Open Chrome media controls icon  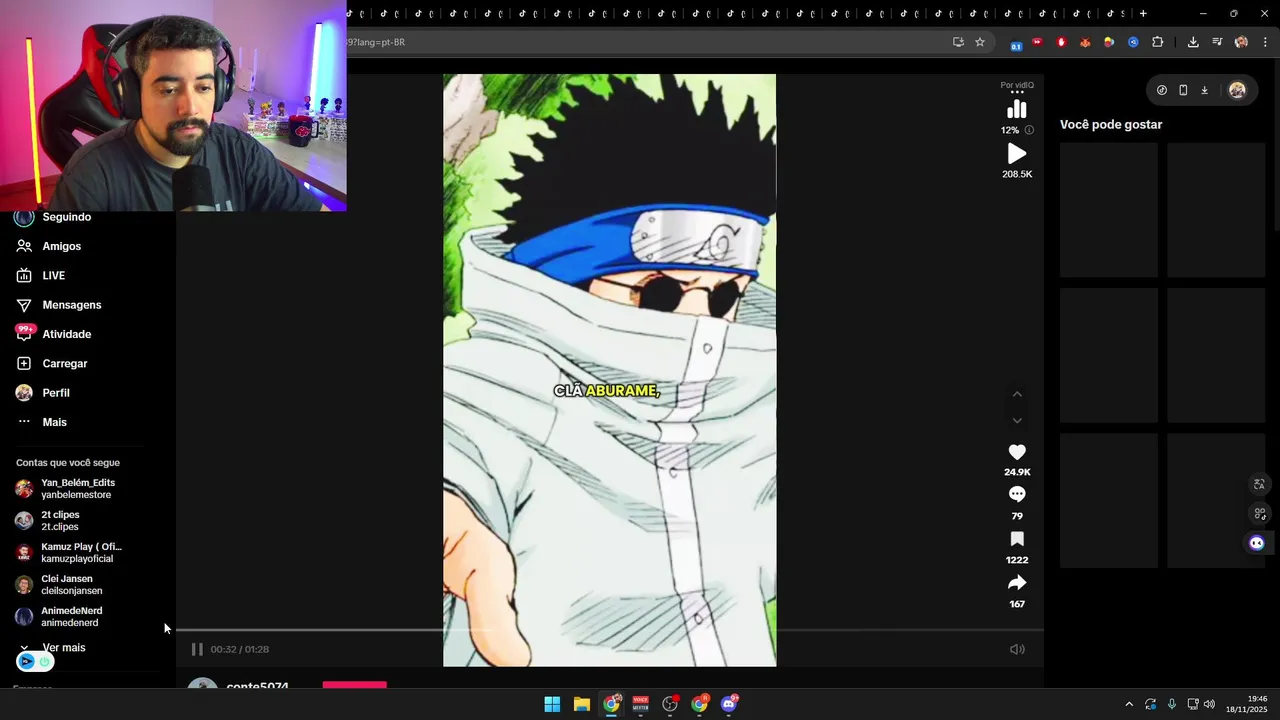coord(1217,42)
